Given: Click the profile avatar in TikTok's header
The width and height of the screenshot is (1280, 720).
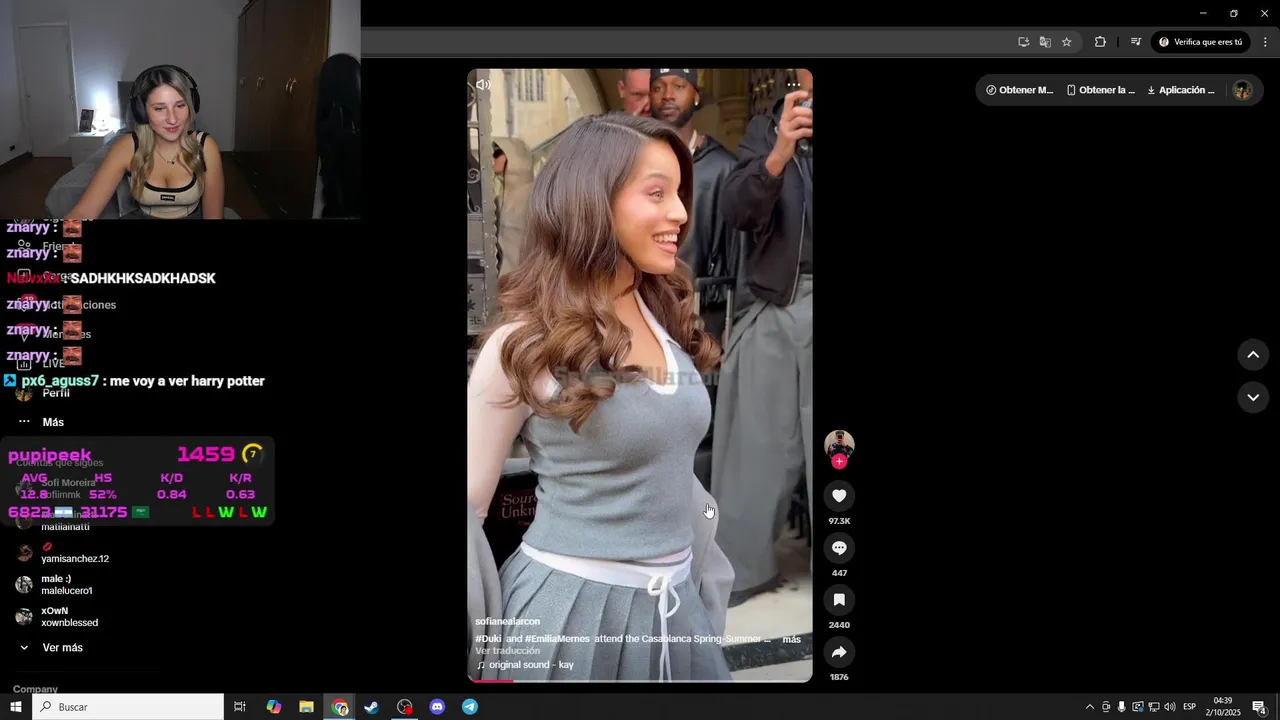Looking at the screenshot, I should click(1243, 90).
